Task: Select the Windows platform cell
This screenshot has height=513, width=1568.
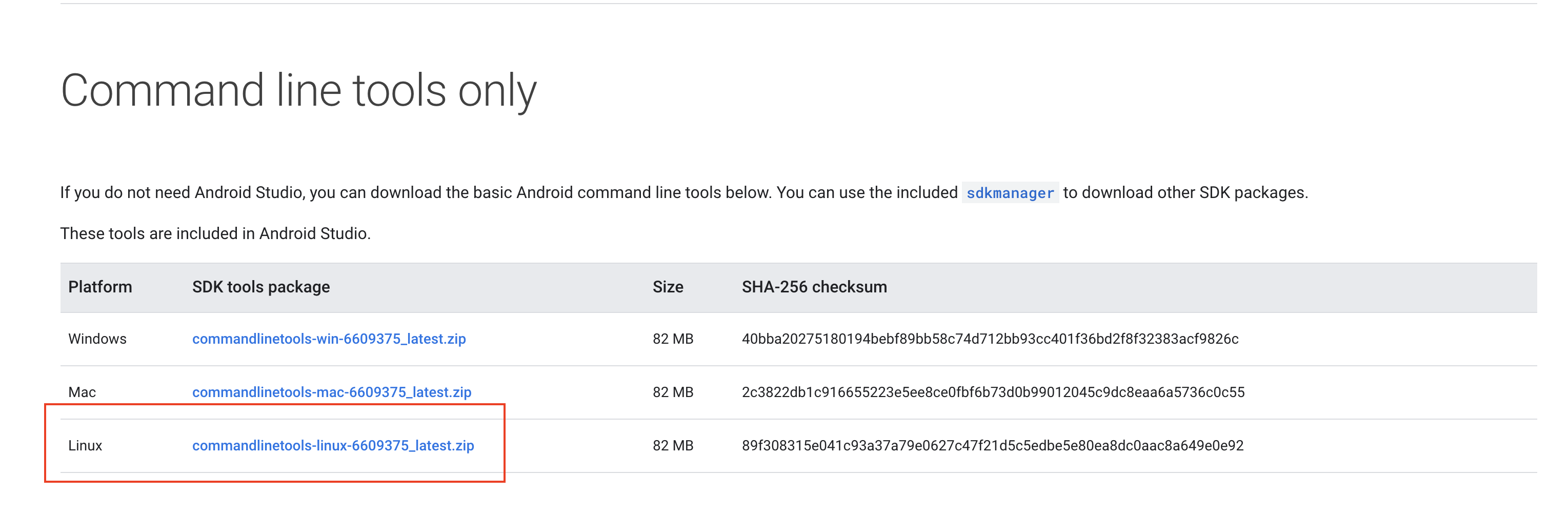Action: tap(97, 339)
